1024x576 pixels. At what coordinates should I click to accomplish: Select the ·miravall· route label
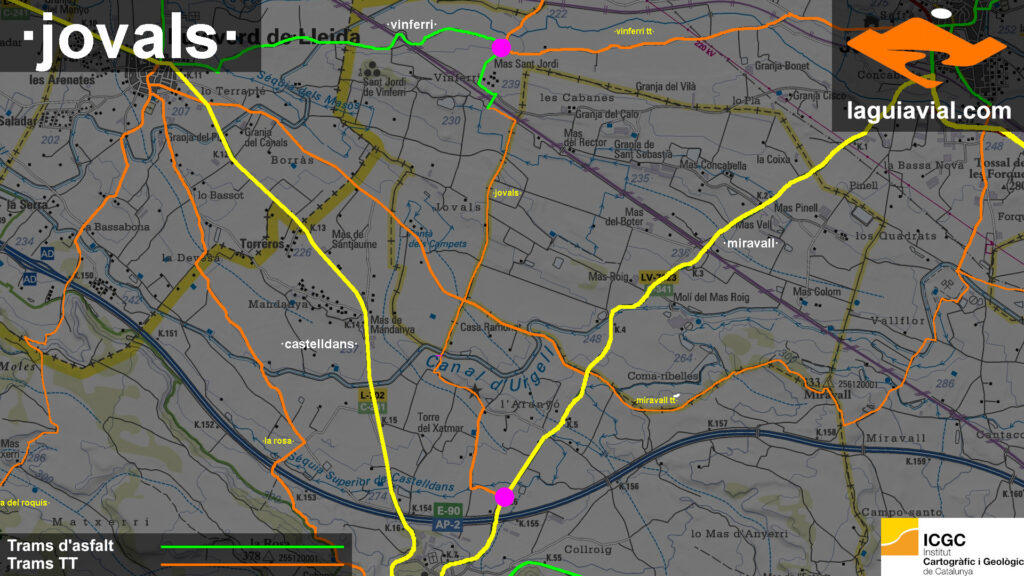(x=749, y=243)
